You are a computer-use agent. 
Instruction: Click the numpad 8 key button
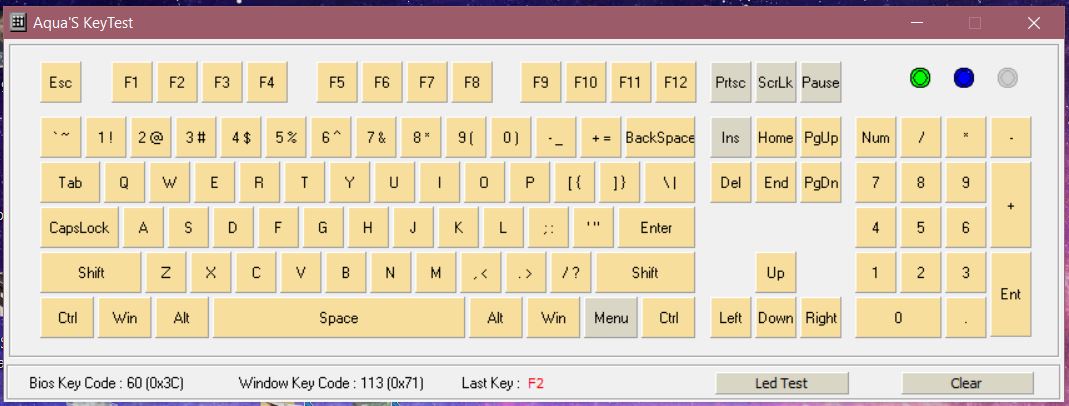(x=920, y=183)
